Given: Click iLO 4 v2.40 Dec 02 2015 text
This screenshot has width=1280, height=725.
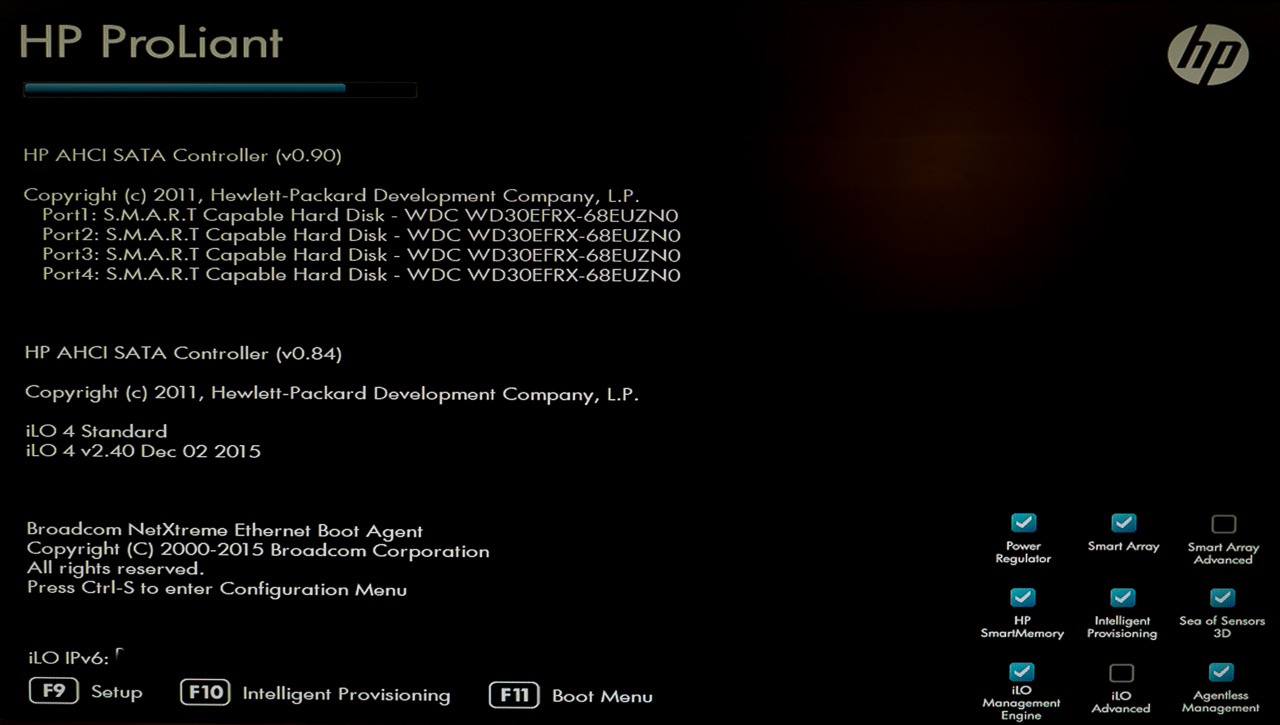Looking at the screenshot, I should point(143,451).
